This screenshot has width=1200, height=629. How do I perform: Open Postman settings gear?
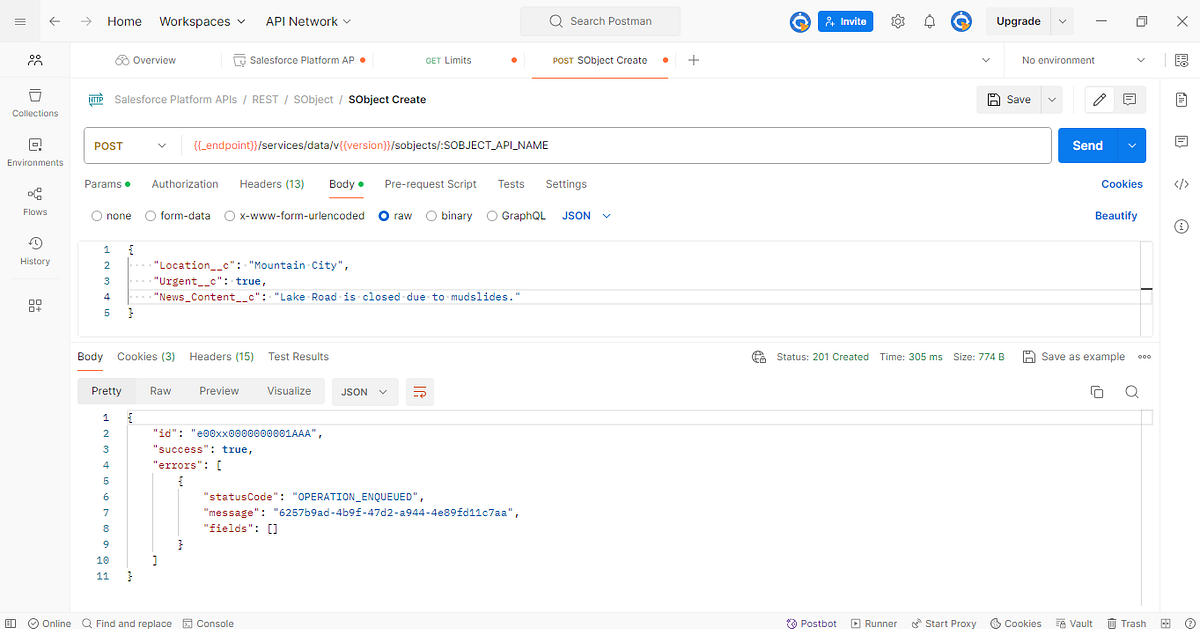pyautogui.click(x=898, y=21)
